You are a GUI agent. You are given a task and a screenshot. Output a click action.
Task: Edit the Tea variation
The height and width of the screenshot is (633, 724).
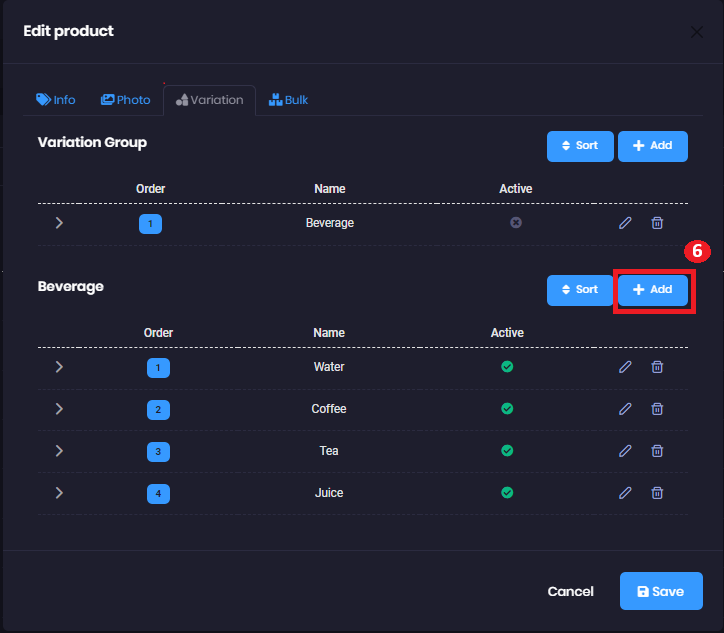coord(625,451)
